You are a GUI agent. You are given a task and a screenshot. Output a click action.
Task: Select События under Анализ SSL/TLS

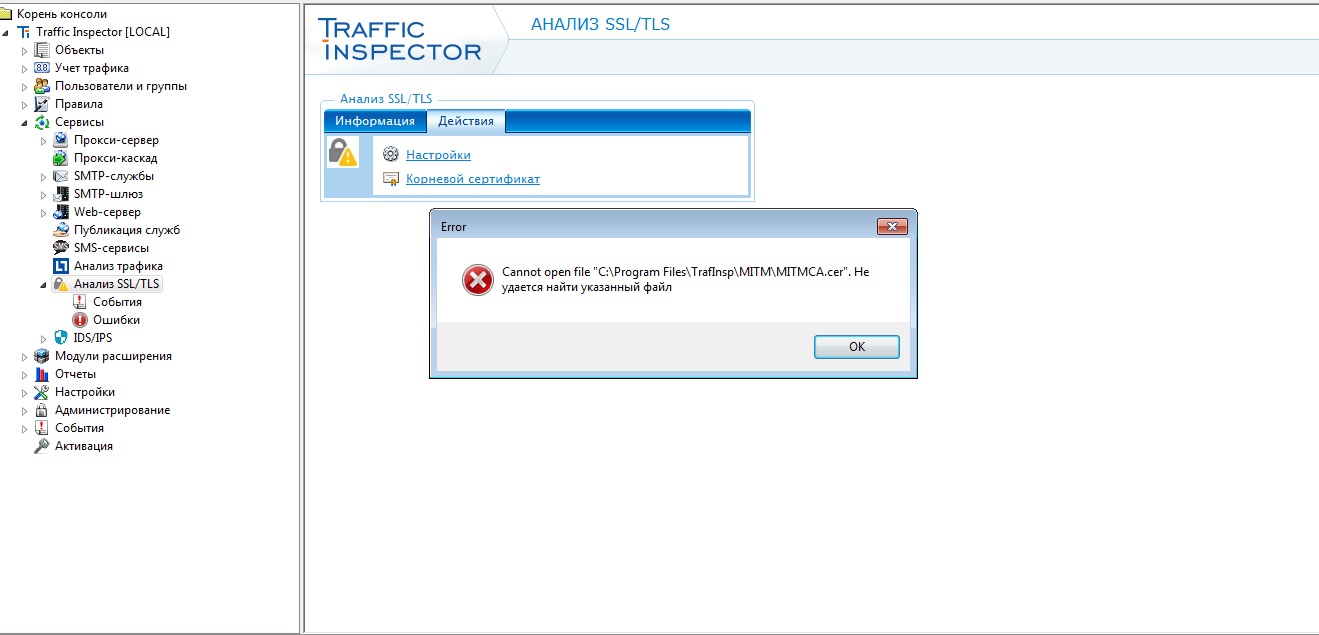(117, 302)
